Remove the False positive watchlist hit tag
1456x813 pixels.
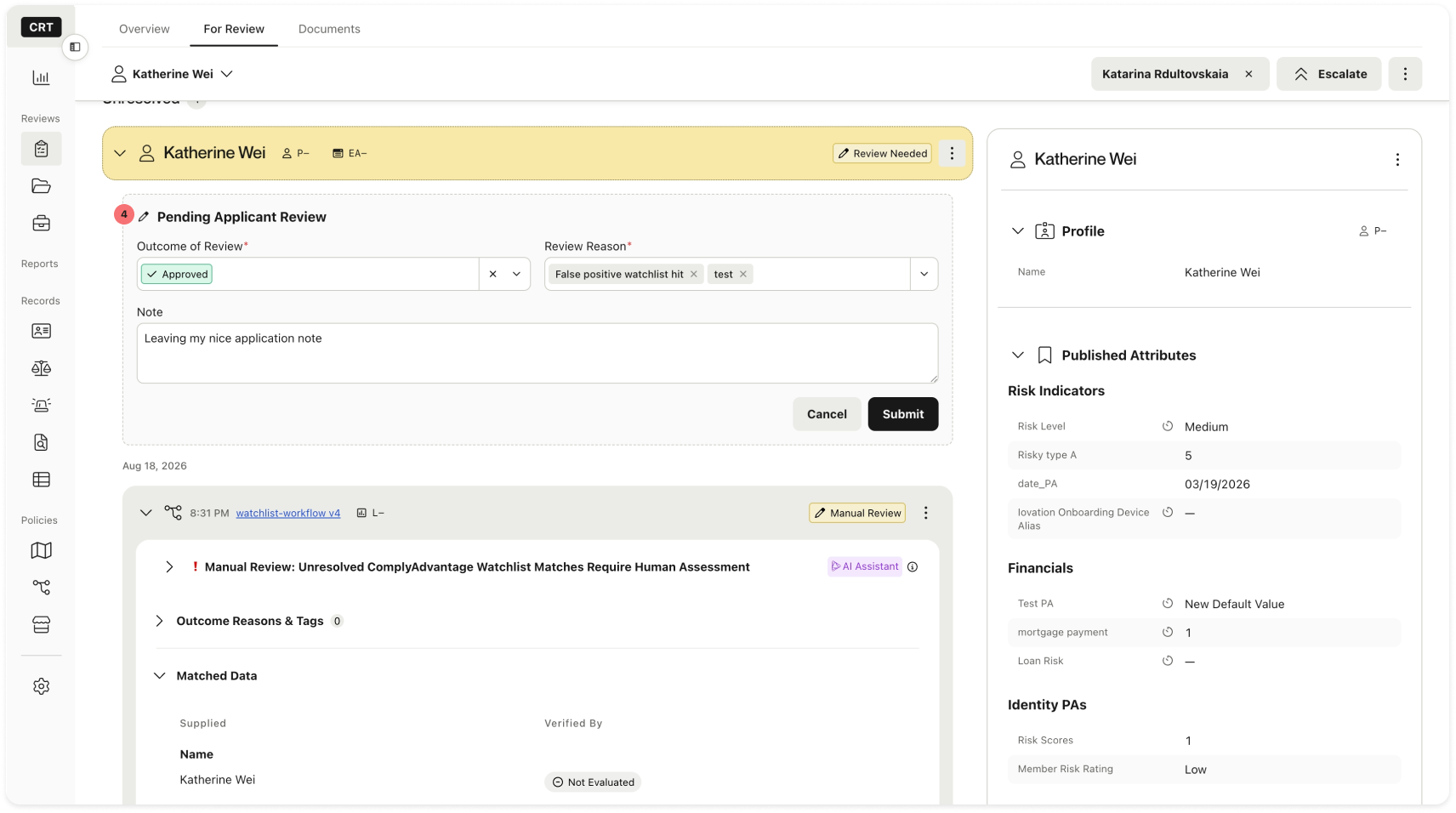coord(694,274)
